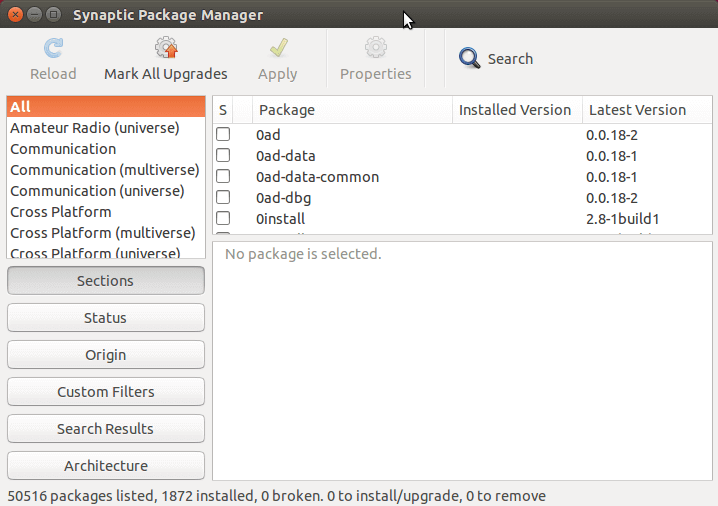
Task: Show the Search Results filter
Action: (106, 429)
